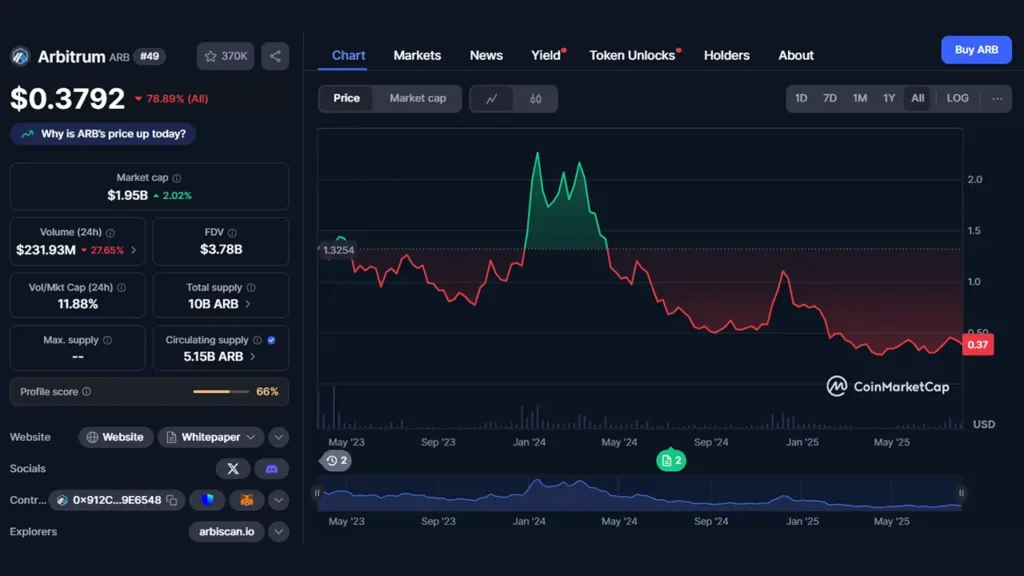Viewport: 1024px width, 576px height.
Task: Add token to MetaMask fox icon
Action: point(247,500)
